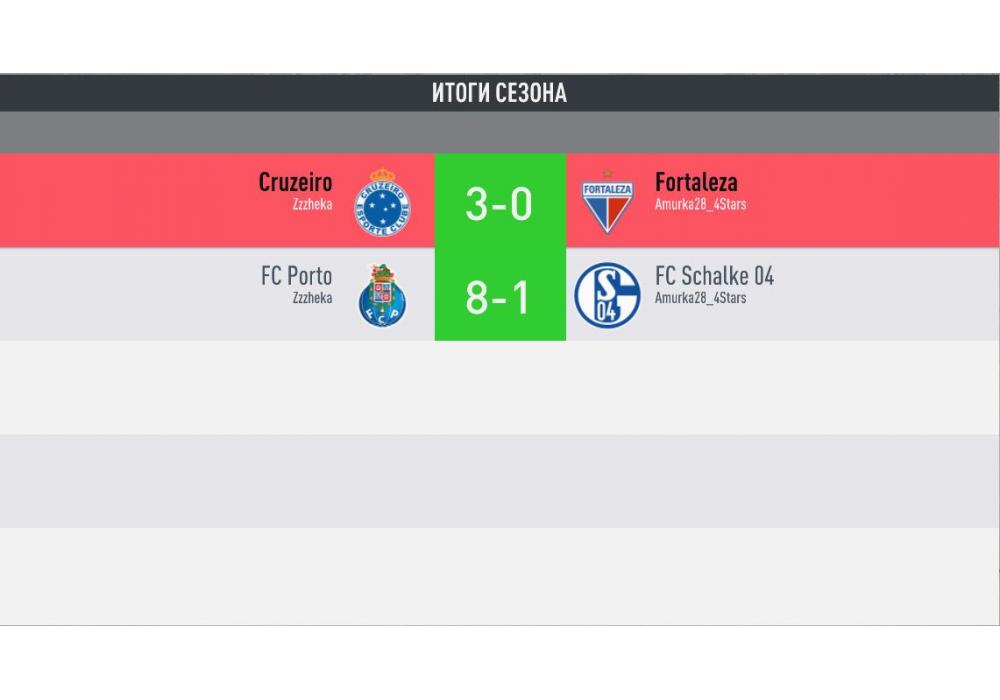The width and height of the screenshot is (1000, 700).
Task: Select the first empty row below FC Porto match
Action: [499, 387]
